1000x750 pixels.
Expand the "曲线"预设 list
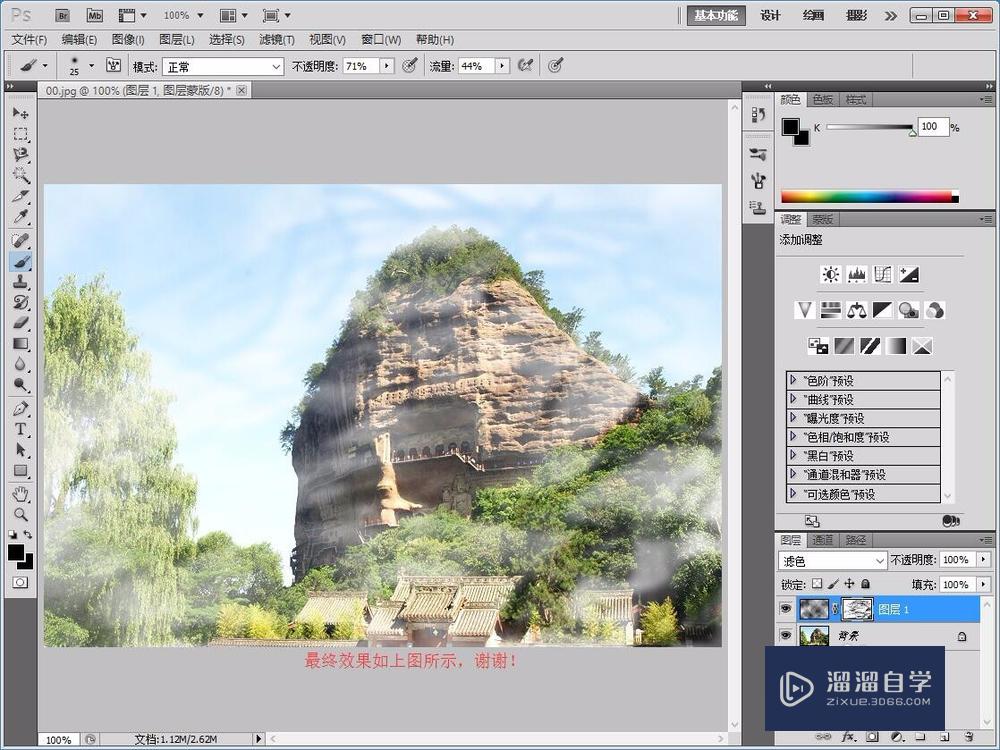pos(793,399)
